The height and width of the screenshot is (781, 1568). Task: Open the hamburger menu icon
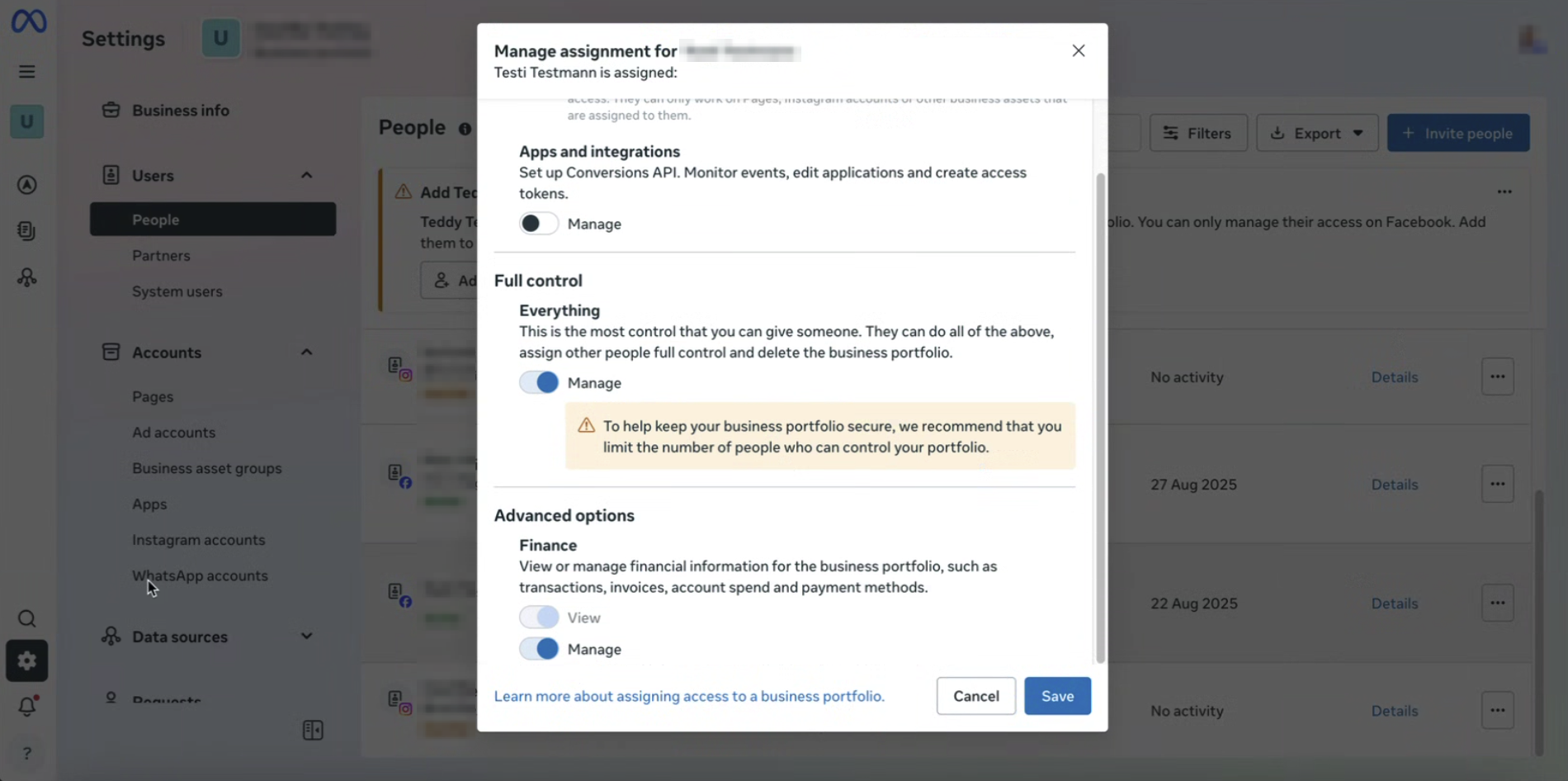pyautogui.click(x=27, y=72)
